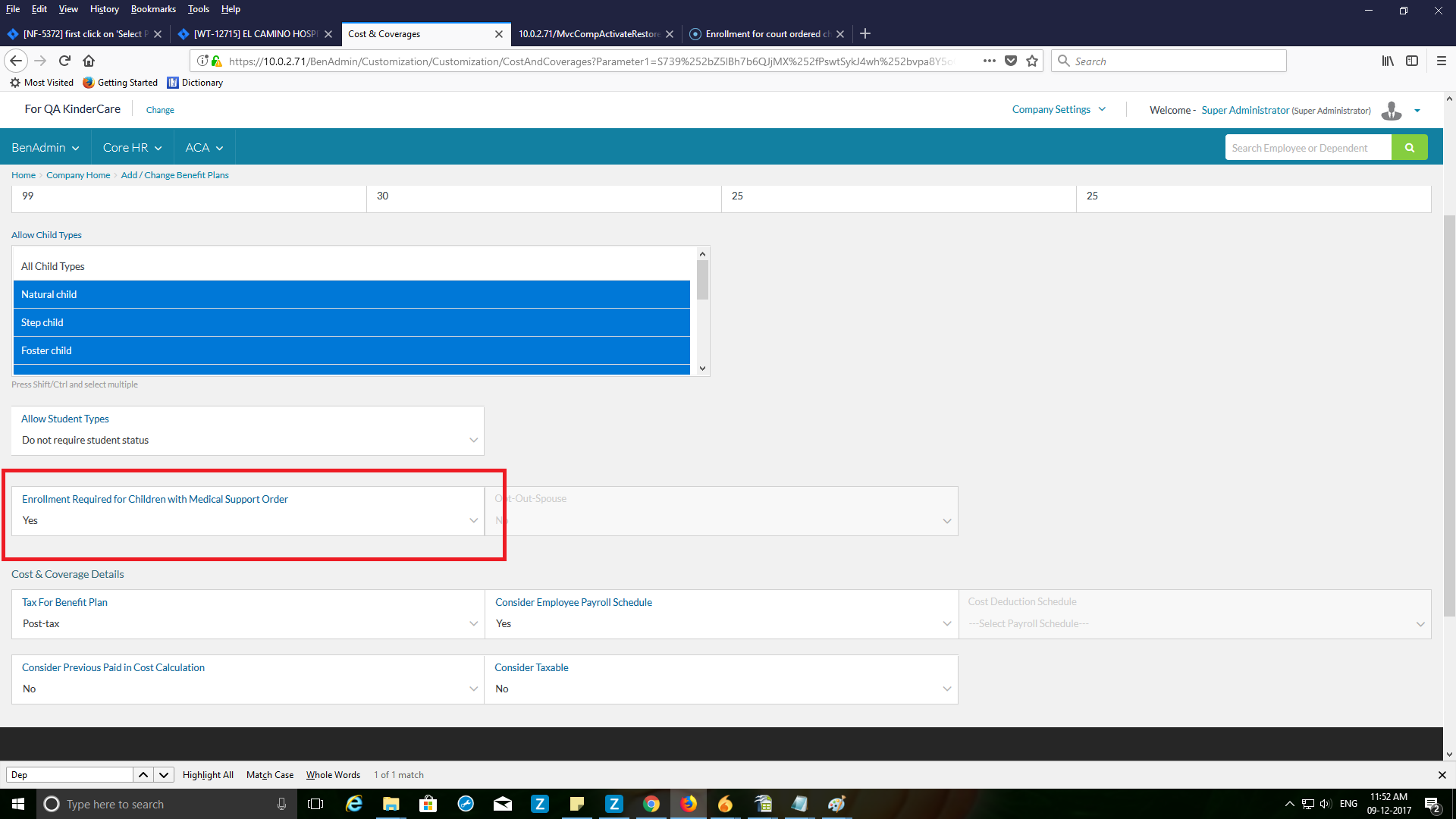Select Step child in child types list
The height and width of the screenshot is (819, 1456).
tap(351, 322)
